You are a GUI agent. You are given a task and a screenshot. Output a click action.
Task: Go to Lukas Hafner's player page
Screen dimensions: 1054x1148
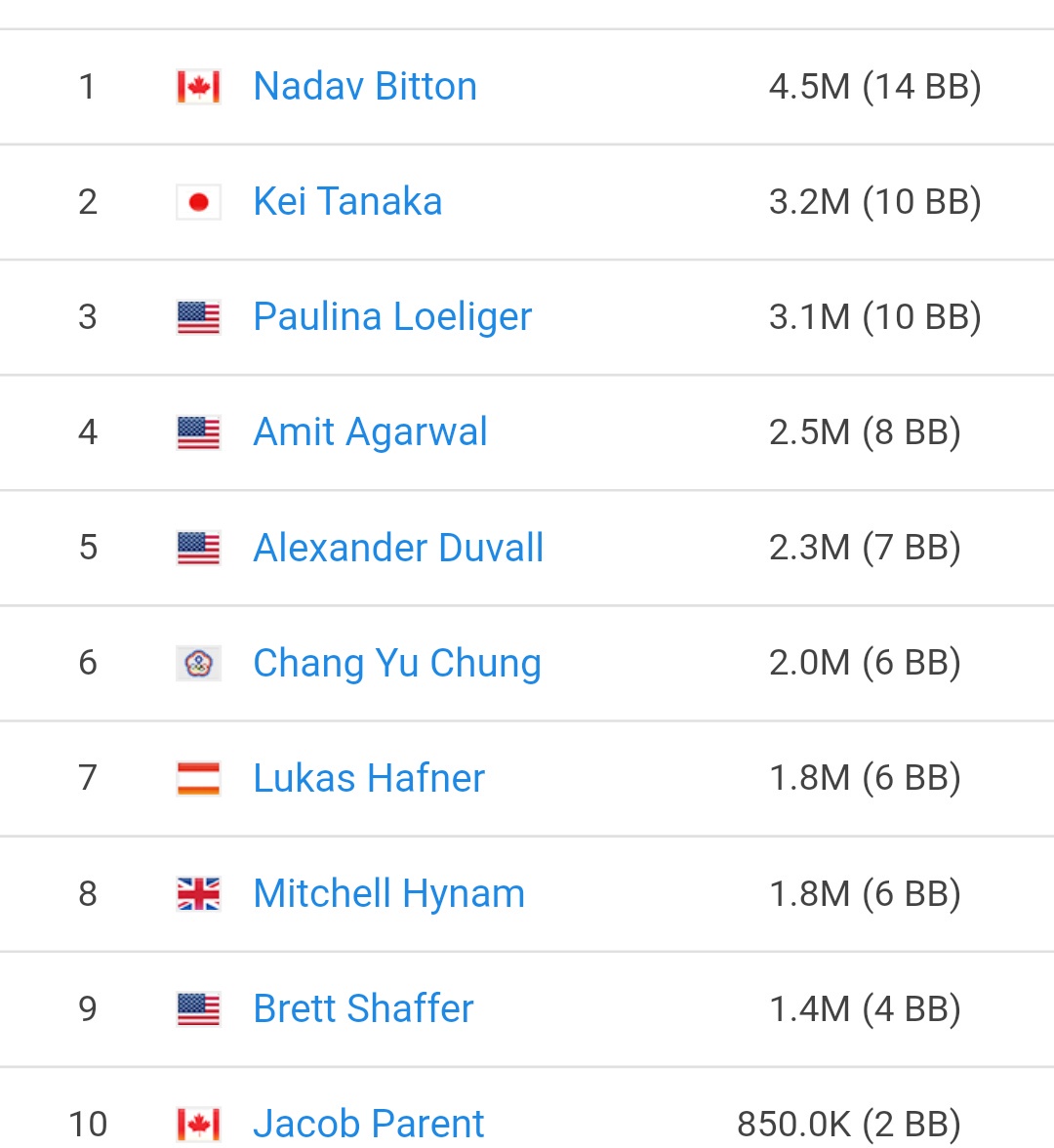click(x=368, y=779)
